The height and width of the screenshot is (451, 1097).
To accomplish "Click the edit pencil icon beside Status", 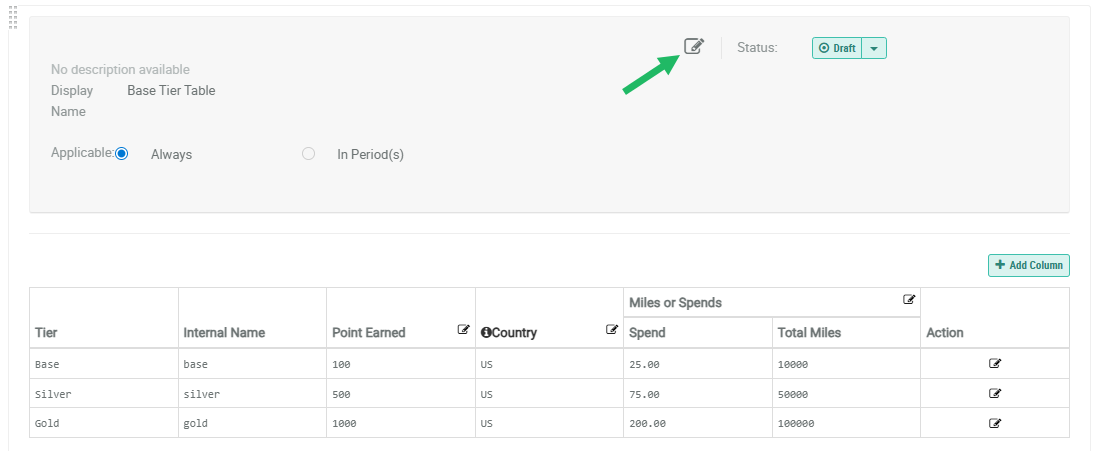I will coord(694,46).
